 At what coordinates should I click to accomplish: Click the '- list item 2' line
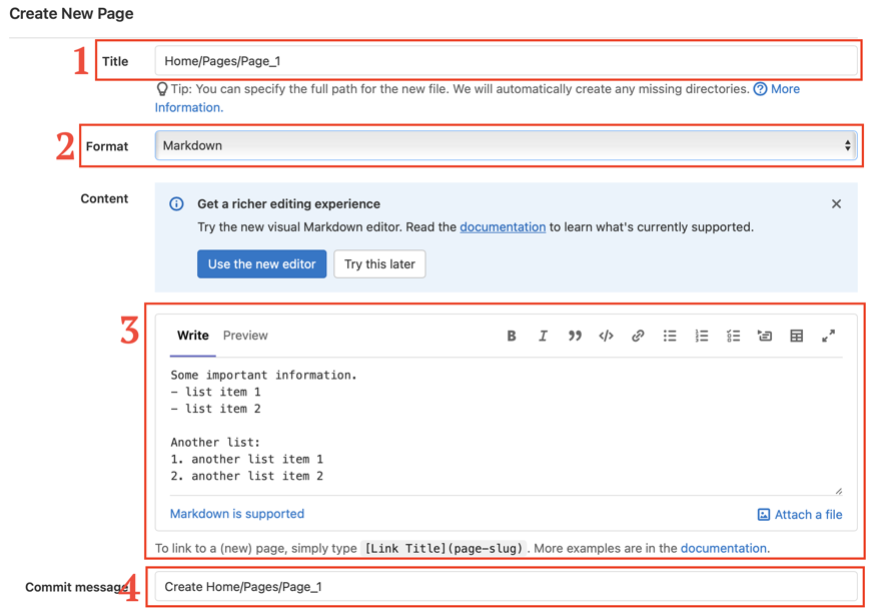point(216,409)
